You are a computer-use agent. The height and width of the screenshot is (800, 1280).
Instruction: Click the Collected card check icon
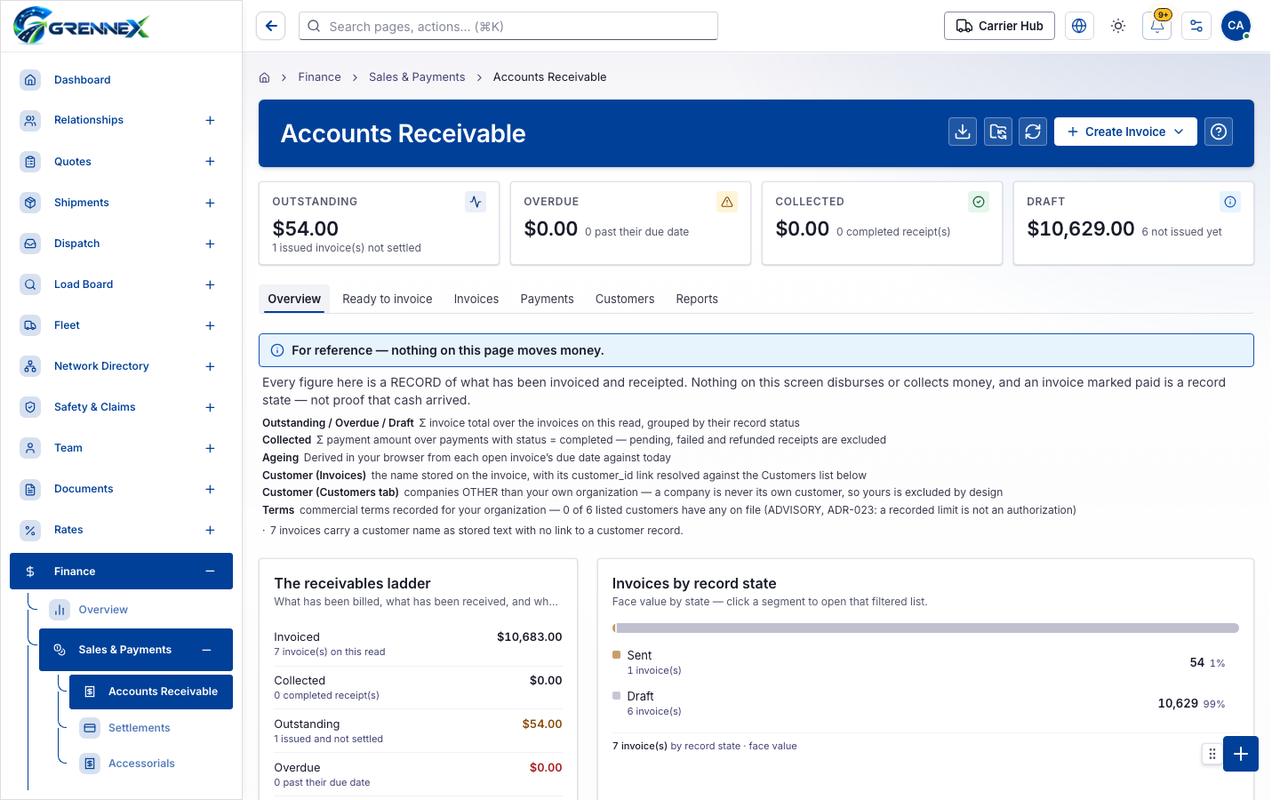click(979, 202)
